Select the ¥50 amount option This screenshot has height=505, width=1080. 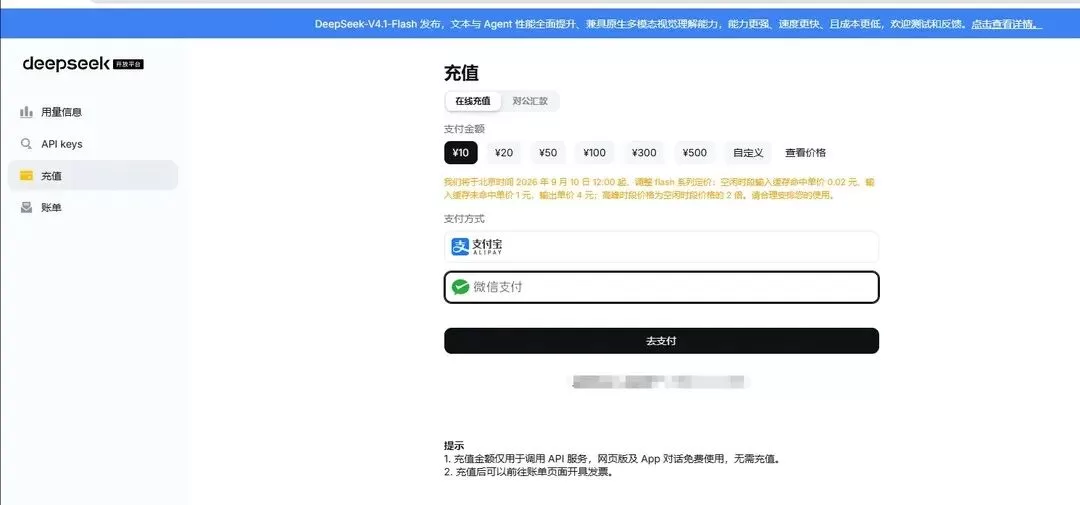548,153
